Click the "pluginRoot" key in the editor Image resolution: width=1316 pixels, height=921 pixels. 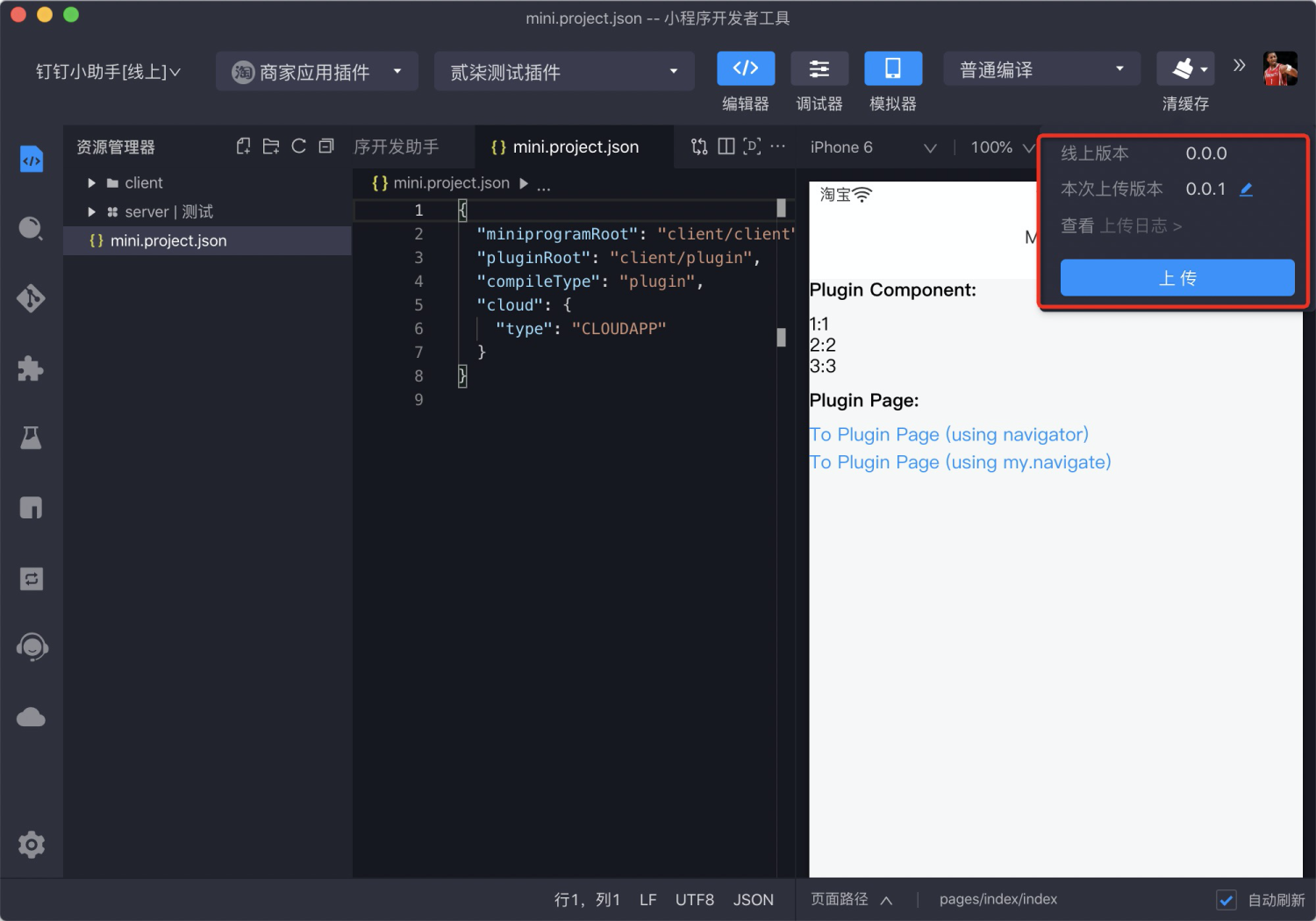pyautogui.click(x=533, y=257)
